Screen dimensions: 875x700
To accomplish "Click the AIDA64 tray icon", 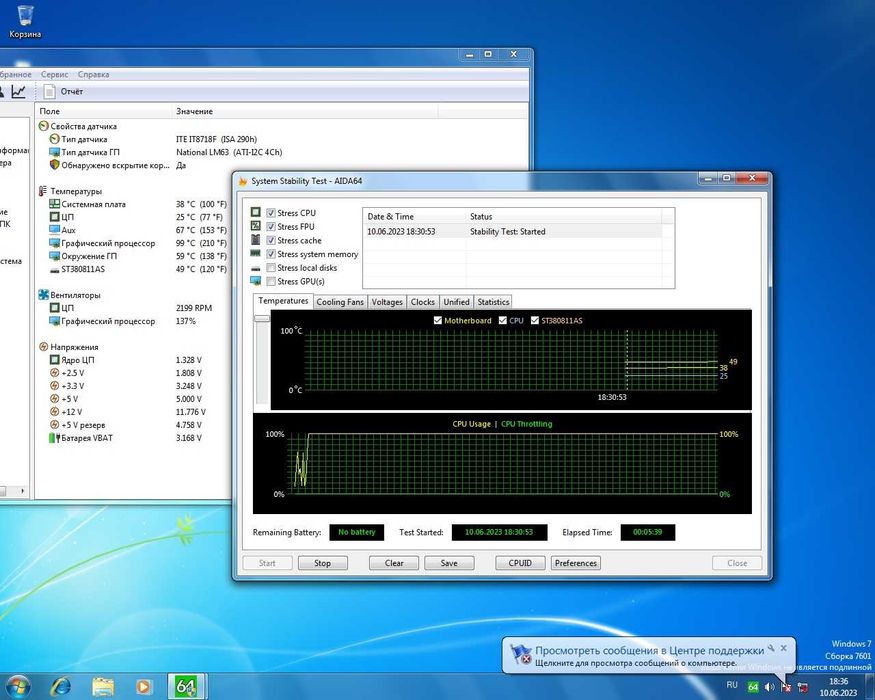I will [x=753, y=687].
